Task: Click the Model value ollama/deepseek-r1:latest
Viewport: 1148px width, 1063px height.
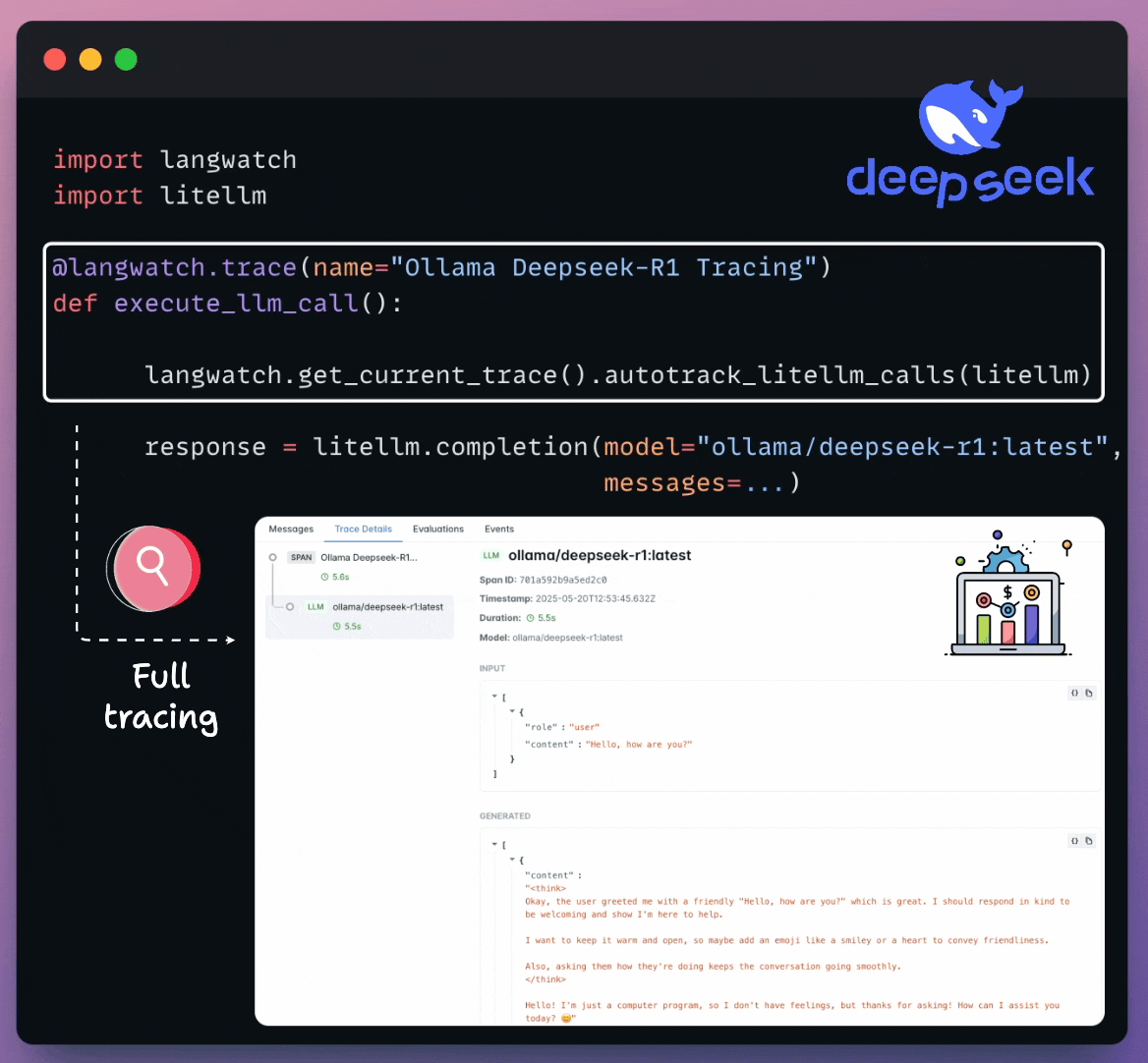Action: tap(567, 638)
